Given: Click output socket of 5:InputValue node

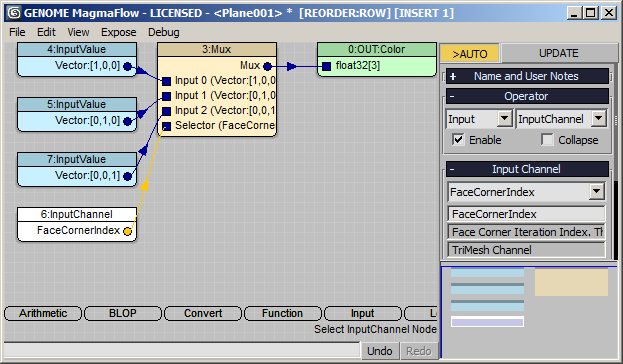Looking at the screenshot, I should (x=128, y=121).
